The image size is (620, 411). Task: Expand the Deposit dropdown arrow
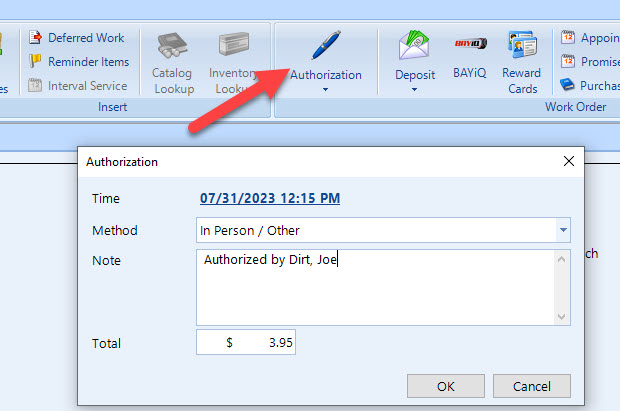pyautogui.click(x=414, y=90)
